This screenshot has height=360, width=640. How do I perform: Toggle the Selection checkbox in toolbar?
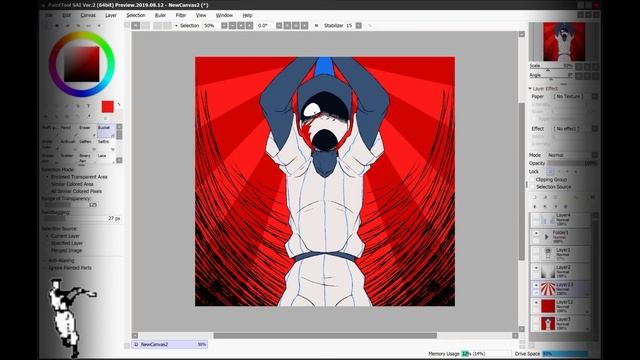[x=177, y=26]
